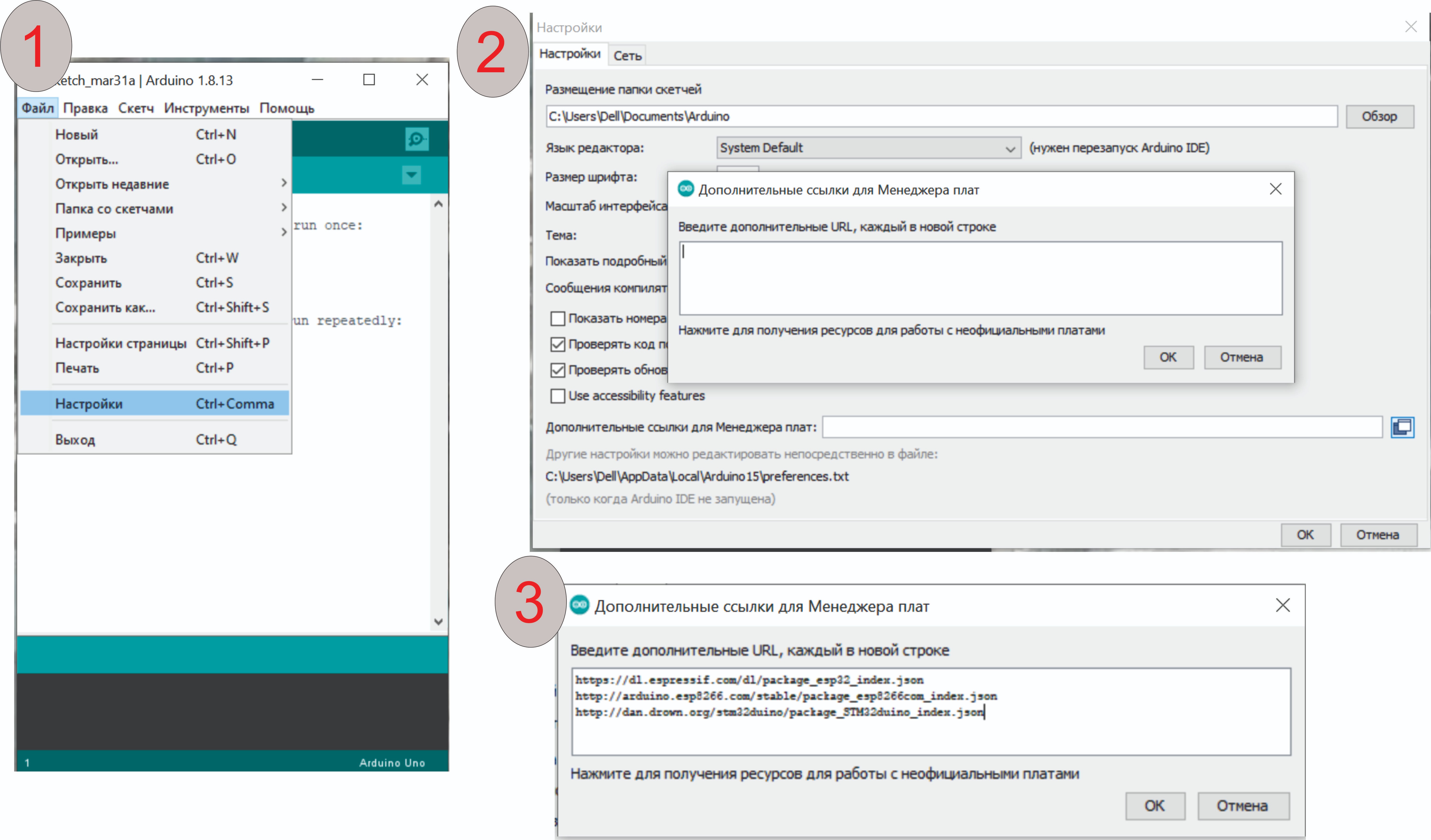This screenshot has width=1431, height=840.
Task: Minimize the Arduino 1.8.13 window
Action: coord(317,80)
